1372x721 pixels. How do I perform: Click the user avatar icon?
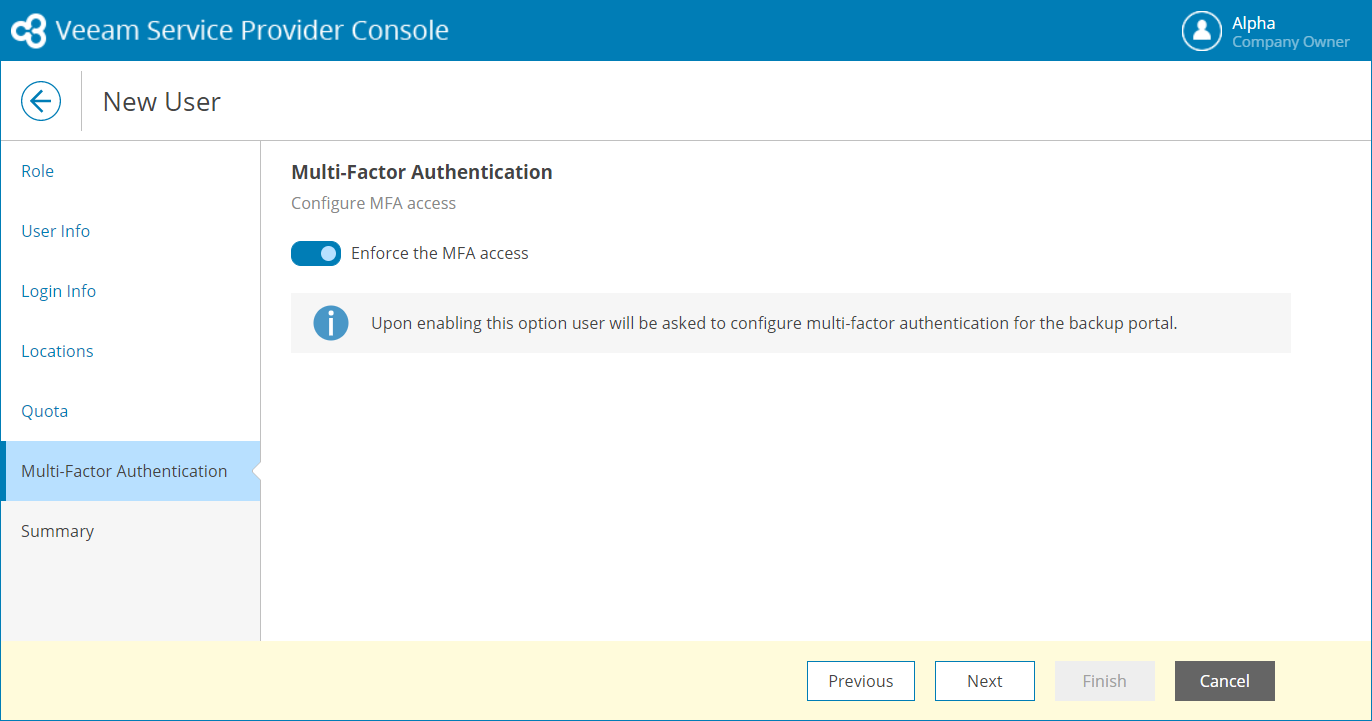coord(1201,31)
